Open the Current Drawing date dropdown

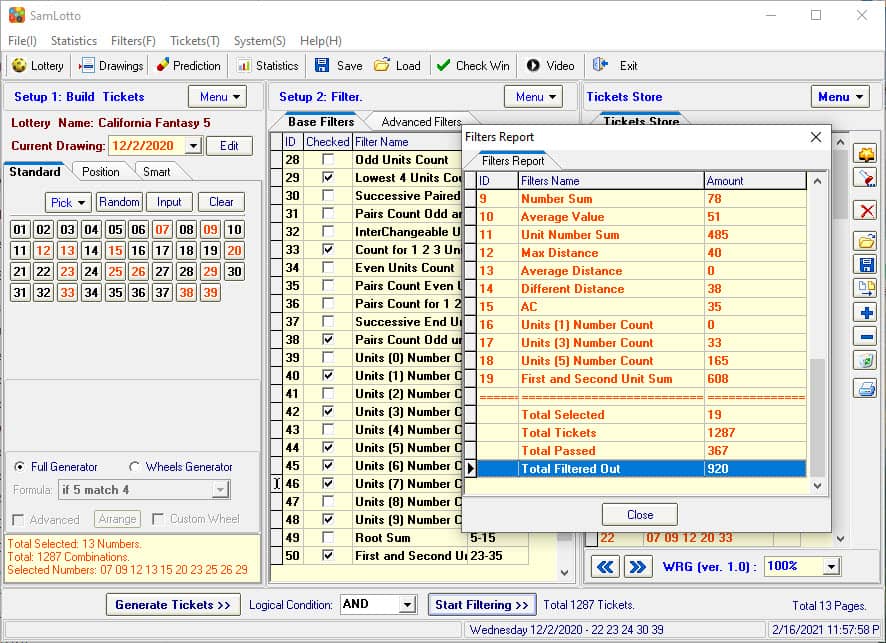pos(193,146)
